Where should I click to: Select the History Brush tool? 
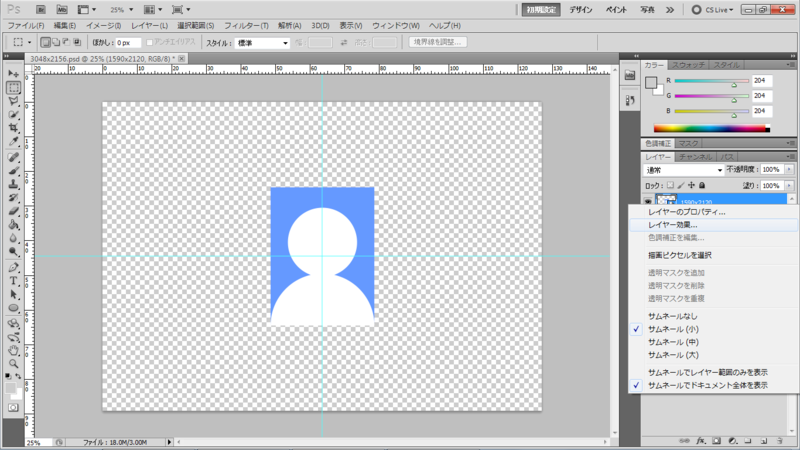tap(13, 198)
